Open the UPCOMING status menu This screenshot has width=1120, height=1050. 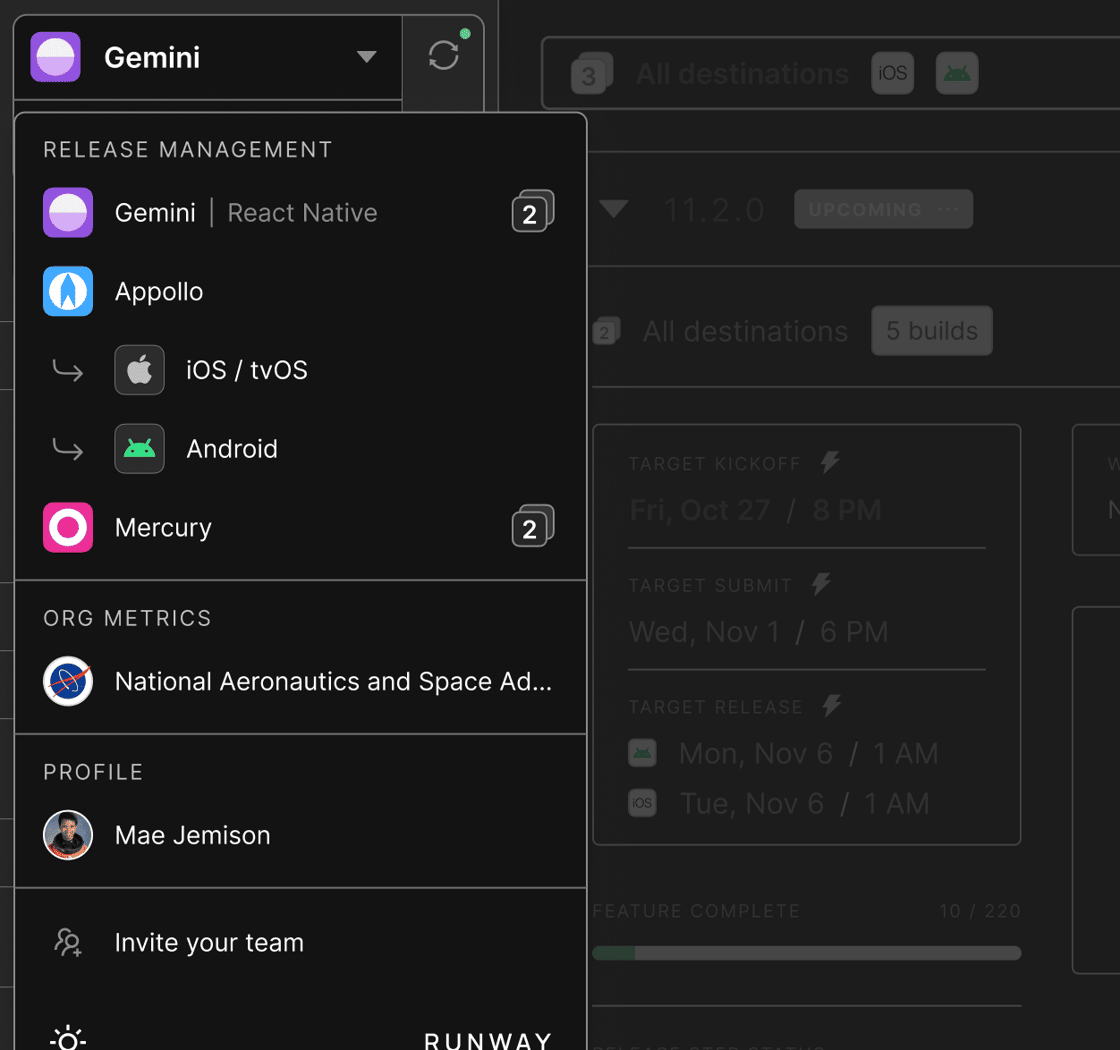[884, 209]
